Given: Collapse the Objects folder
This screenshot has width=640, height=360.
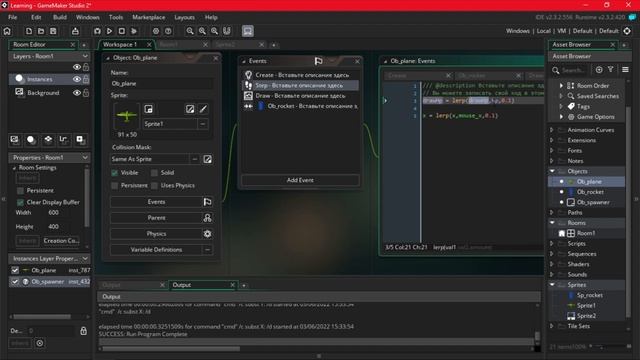Looking at the screenshot, I should (552, 171).
